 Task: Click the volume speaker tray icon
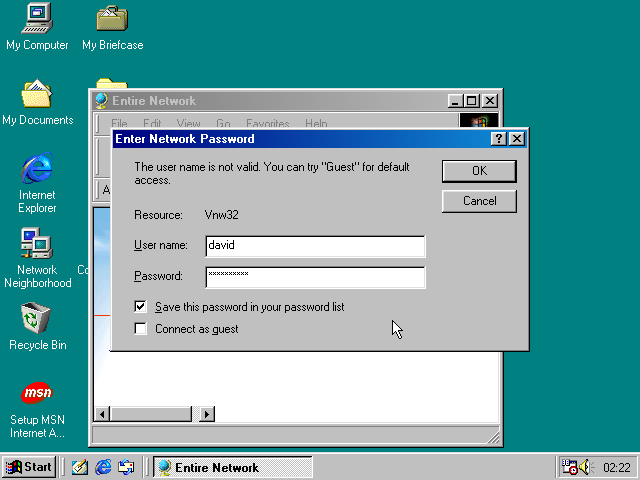point(586,467)
